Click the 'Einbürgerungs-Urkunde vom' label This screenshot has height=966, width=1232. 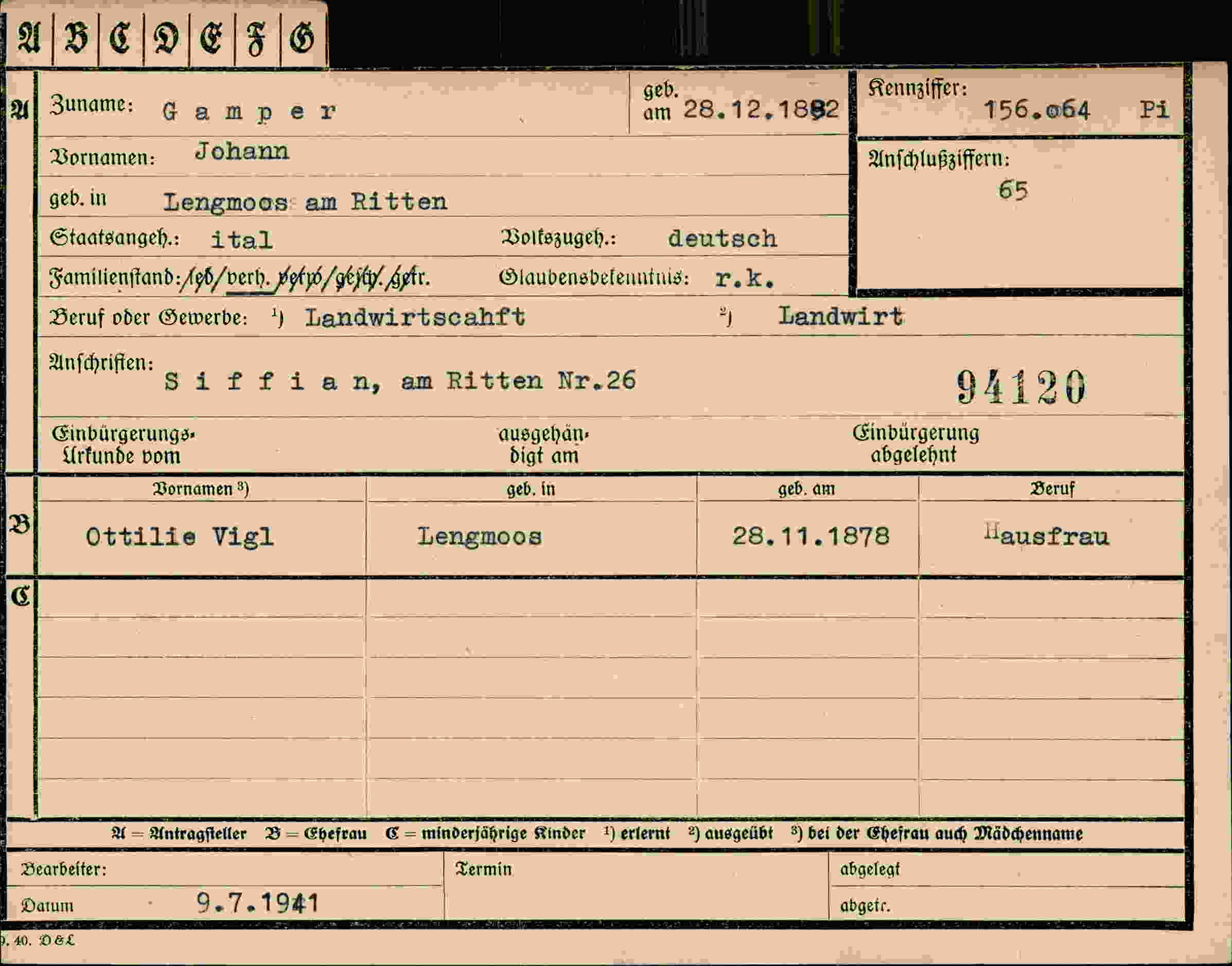tap(123, 445)
